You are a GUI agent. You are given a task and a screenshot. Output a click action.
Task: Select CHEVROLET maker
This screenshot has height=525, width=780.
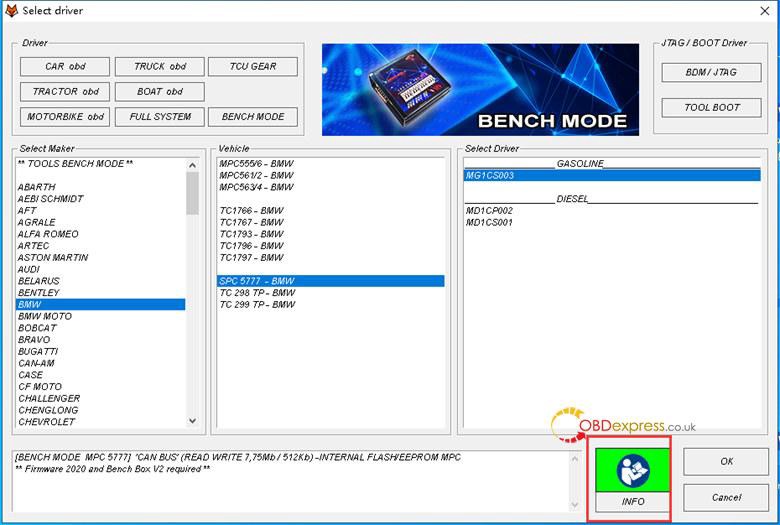[x=101, y=422]
